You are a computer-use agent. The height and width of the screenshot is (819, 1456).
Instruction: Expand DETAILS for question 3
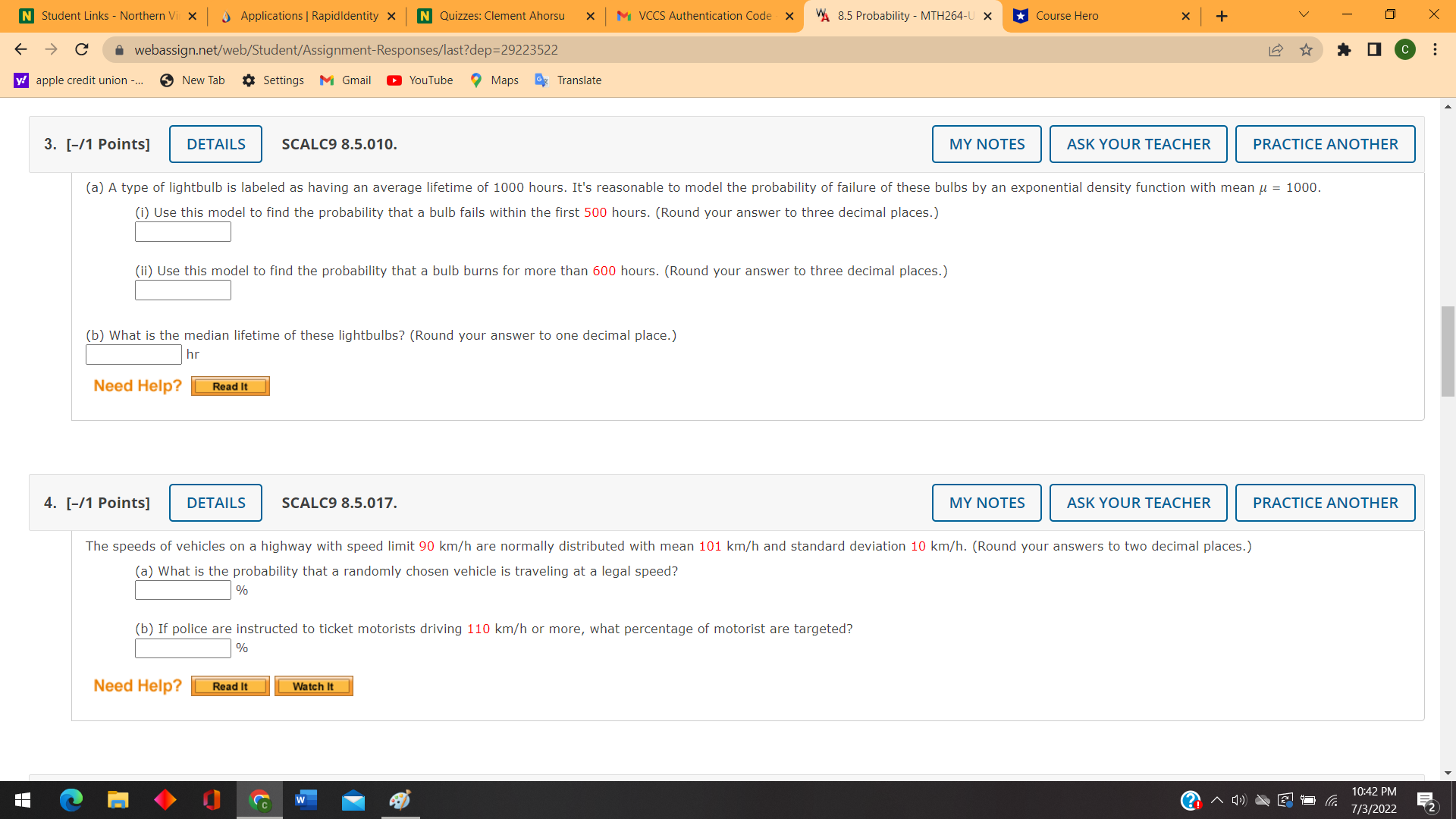pos(215,144)
